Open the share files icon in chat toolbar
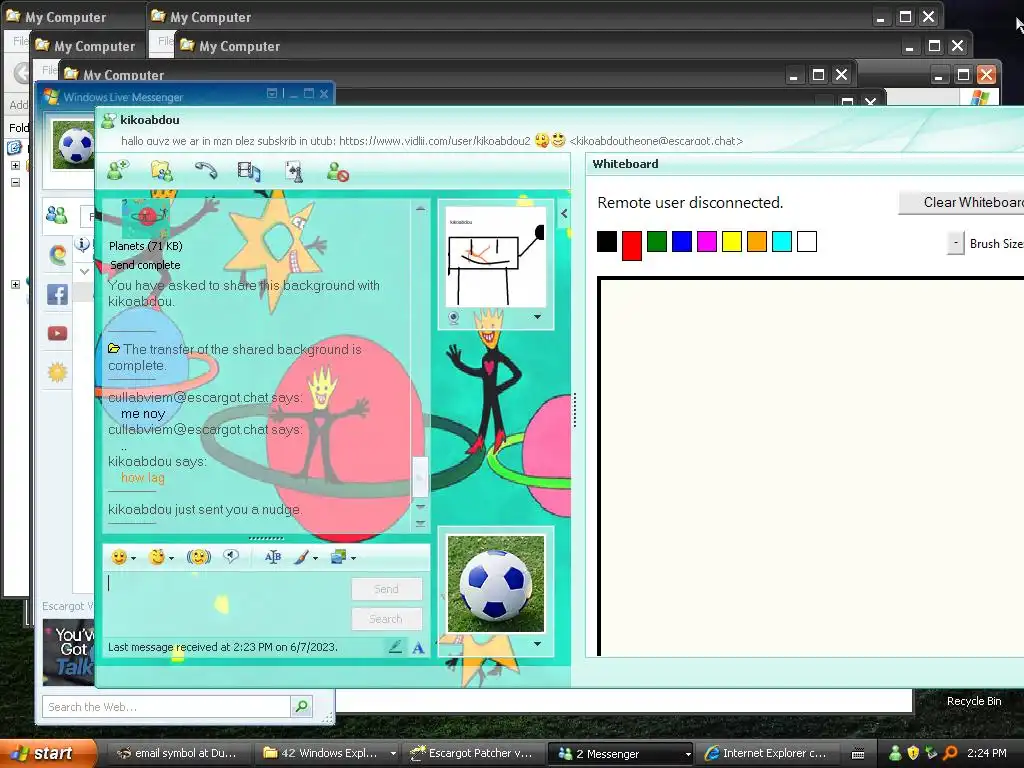This screenshot has width=1024, height=768. [x=161, y=171]
